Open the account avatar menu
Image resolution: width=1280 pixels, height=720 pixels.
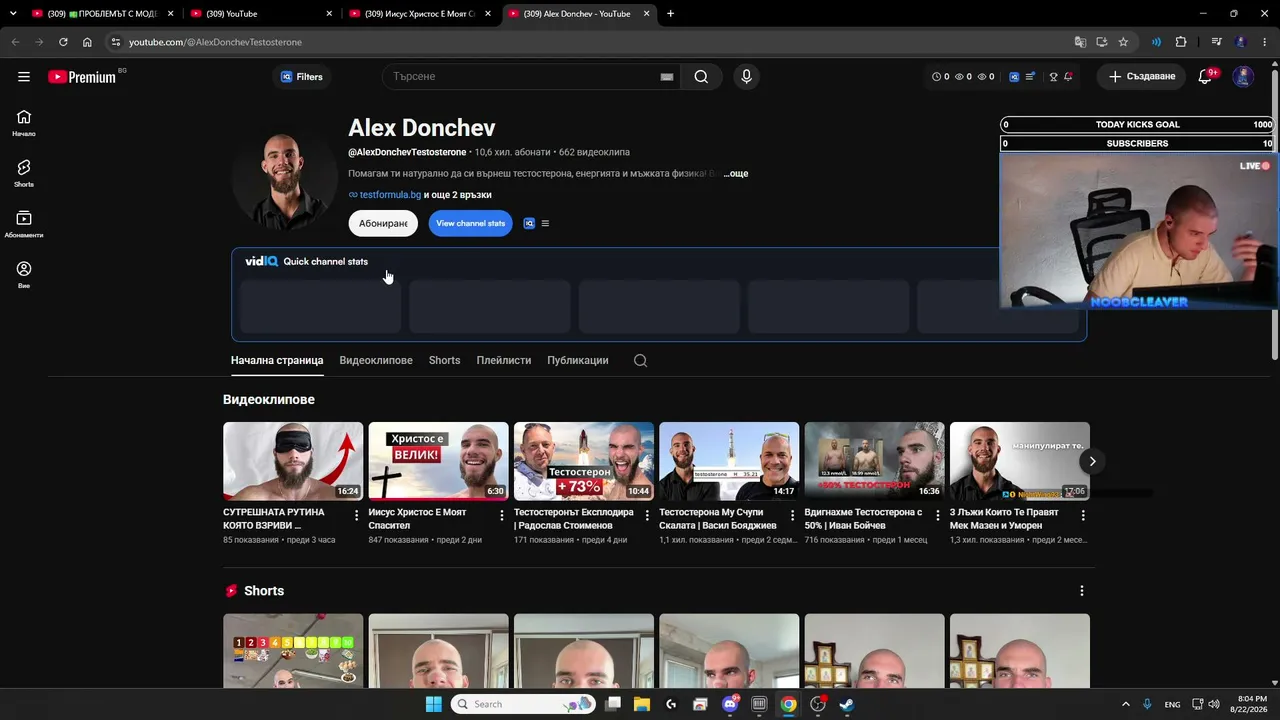(1243, 77)
